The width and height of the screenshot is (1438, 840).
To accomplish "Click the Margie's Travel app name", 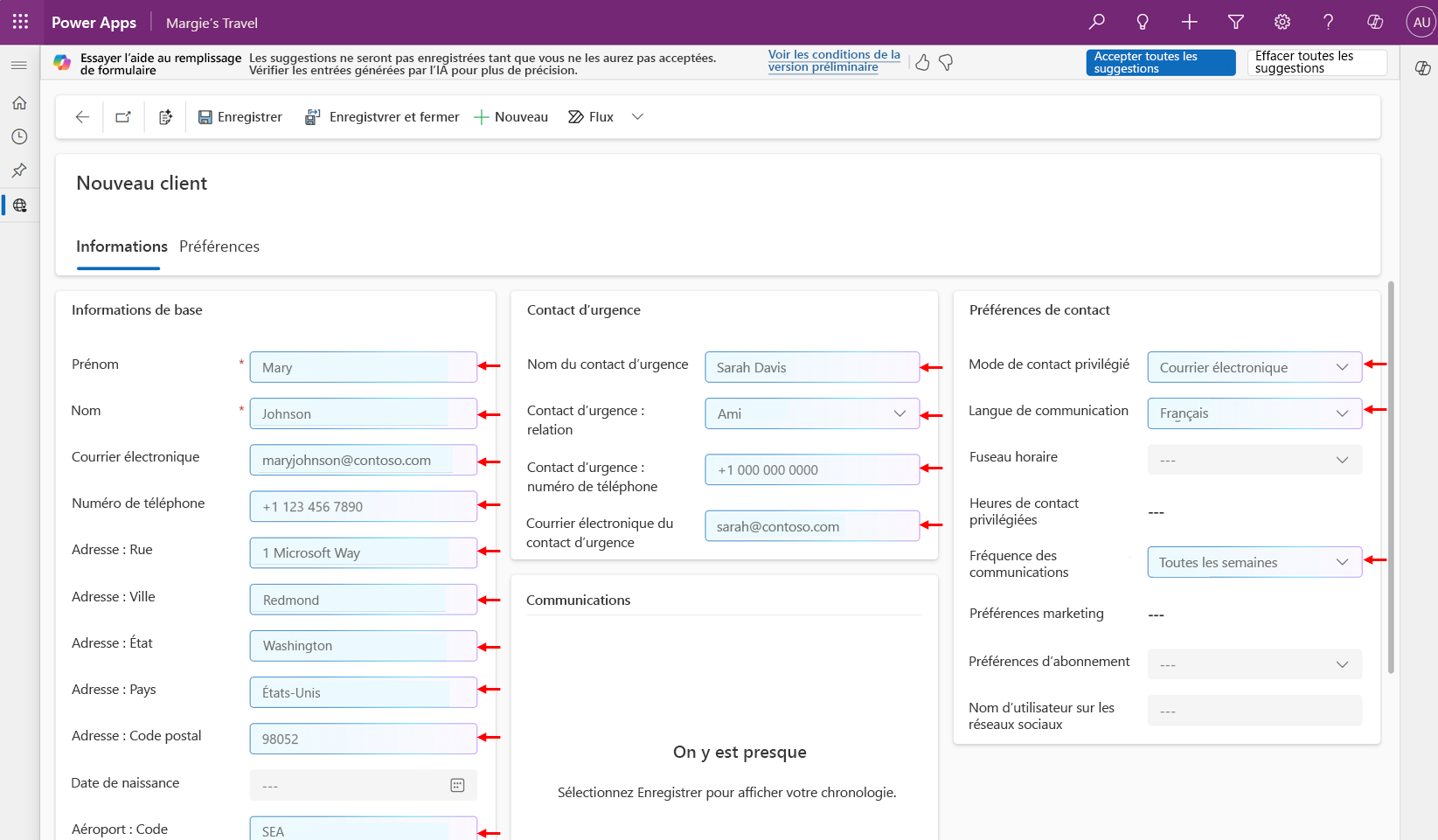I will click(212, 23).
